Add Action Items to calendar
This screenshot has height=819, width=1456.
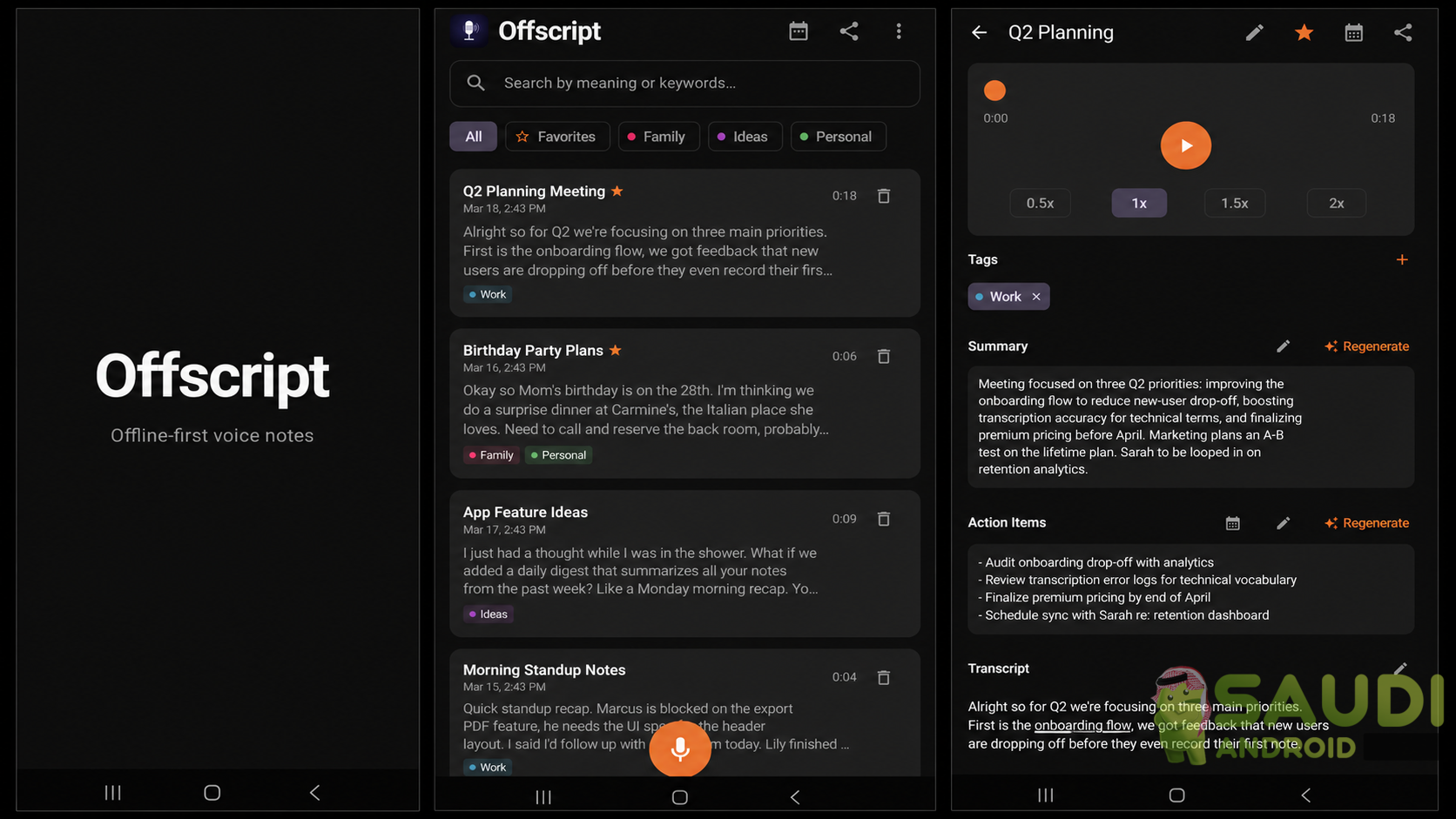[x=1233, y=523]
